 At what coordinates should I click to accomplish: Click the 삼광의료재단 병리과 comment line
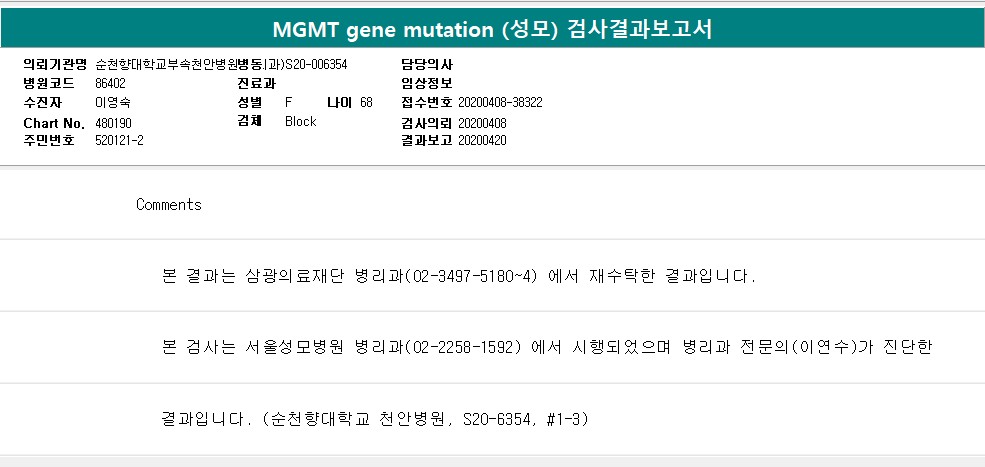[458, 275]
